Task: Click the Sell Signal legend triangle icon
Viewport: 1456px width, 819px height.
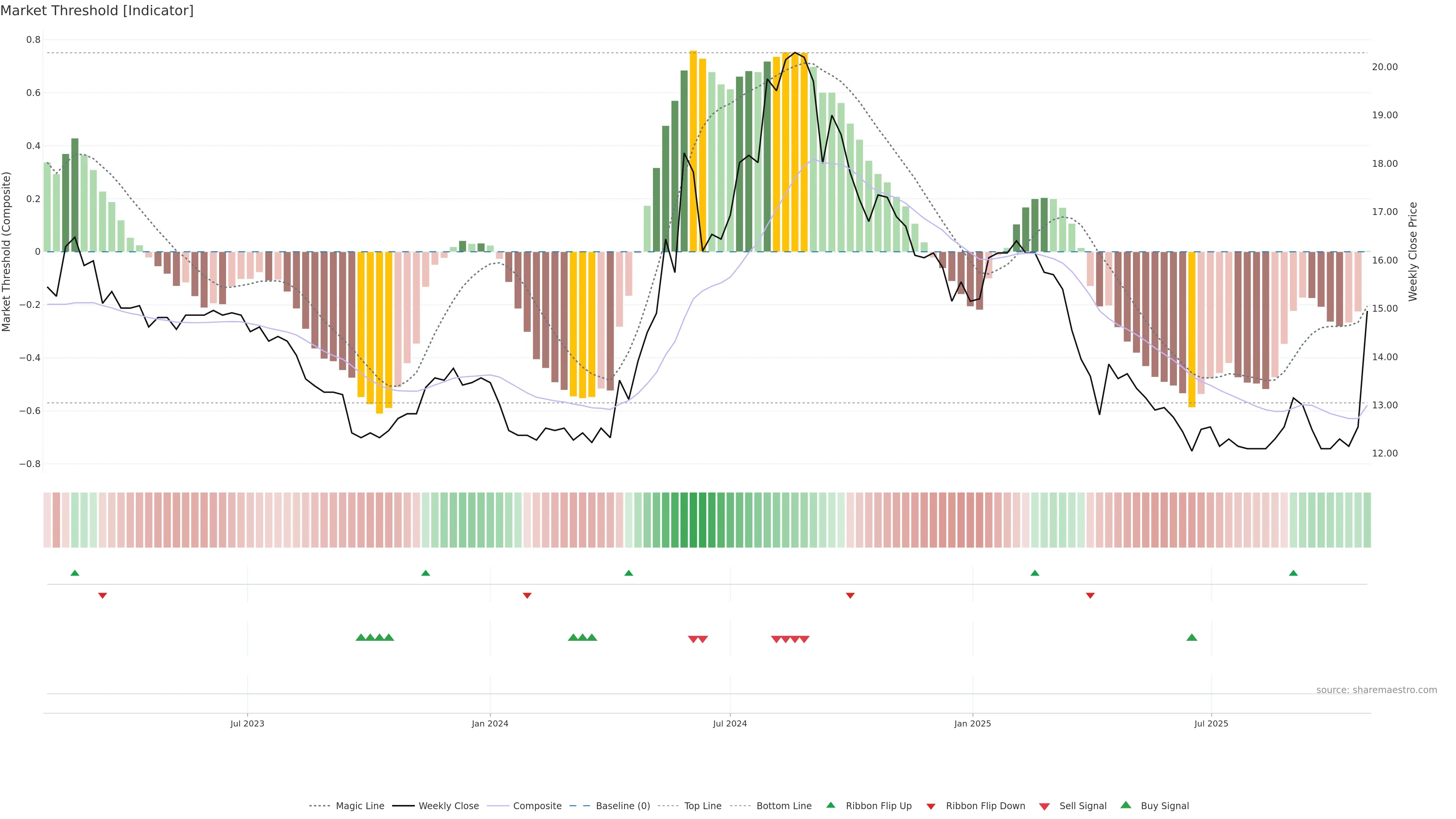Action: 1045,806
